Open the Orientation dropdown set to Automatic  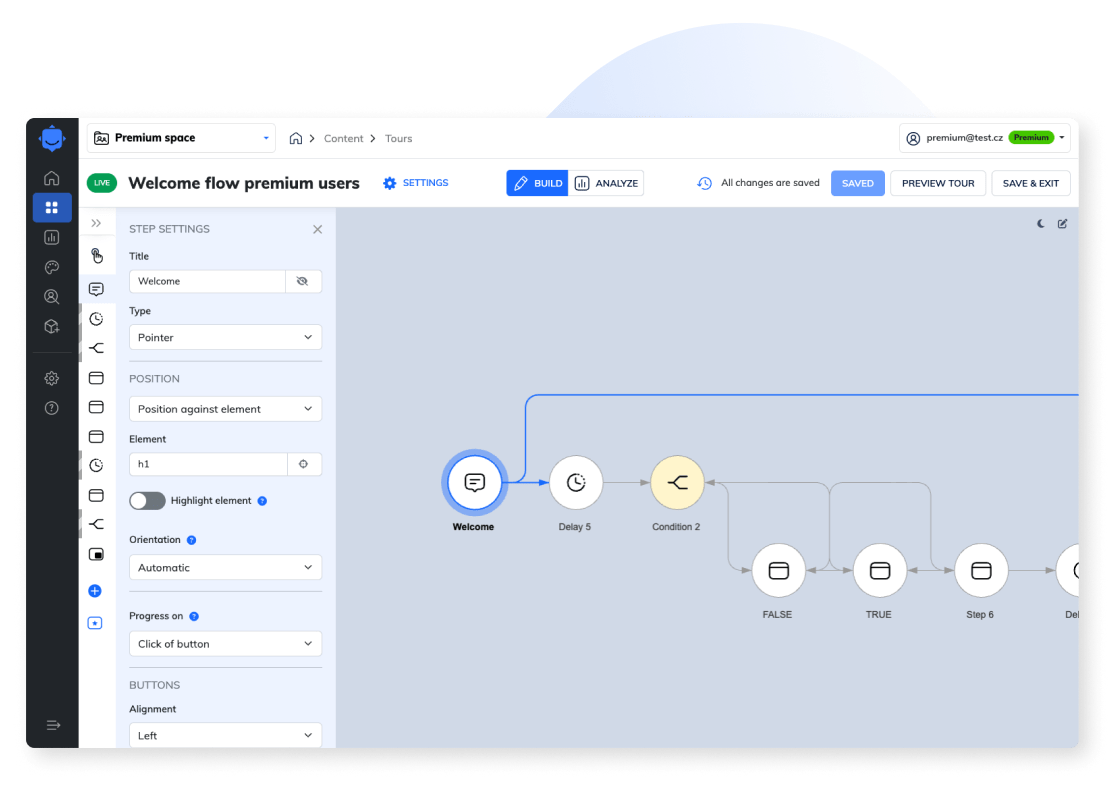coord(225,567)
